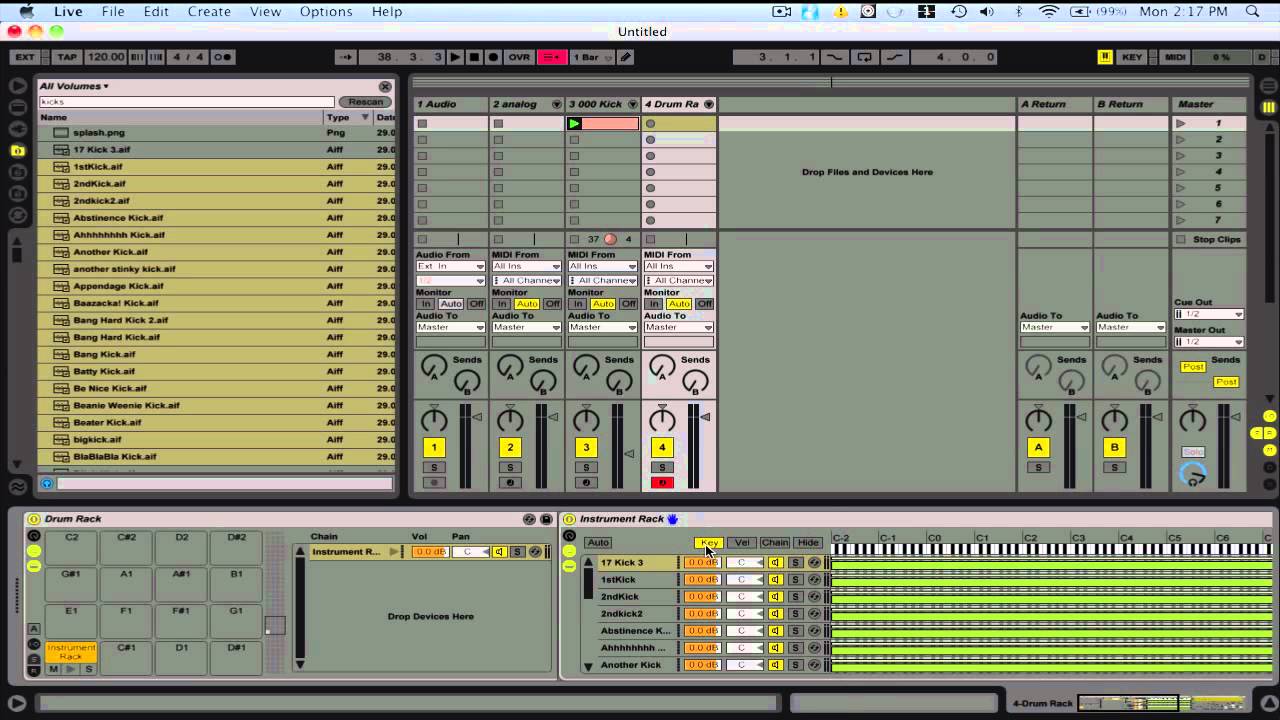Open the 1 Bar quantization menu
1280x720 pixels.
[x=592, y=57]
